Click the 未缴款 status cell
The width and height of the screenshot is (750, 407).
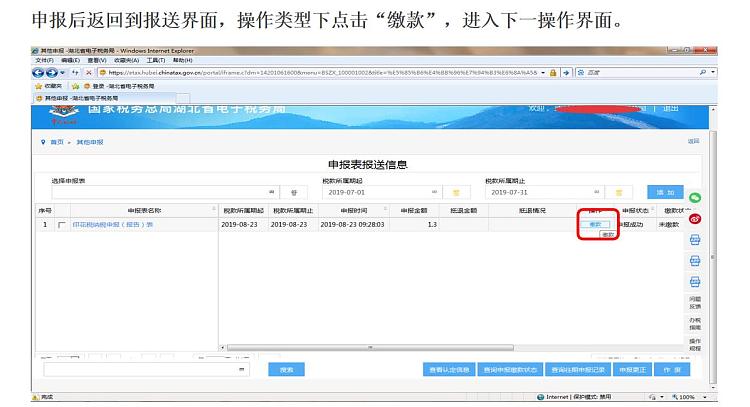pyautogui.click(x=669, y=224)
